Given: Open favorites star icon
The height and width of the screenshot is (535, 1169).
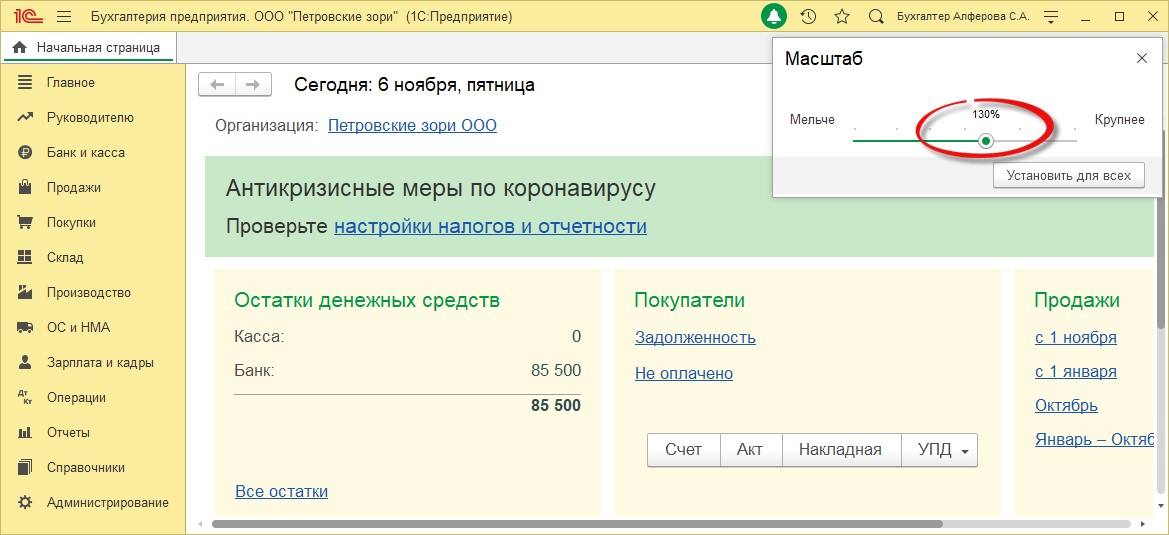Looking at the screenshot, I should [841, 17].
